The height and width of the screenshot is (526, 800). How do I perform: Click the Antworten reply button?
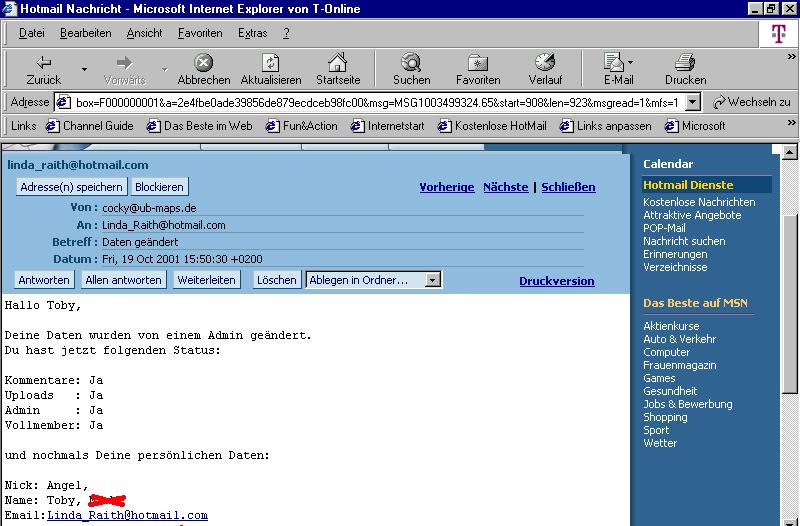(x=44, y=280)
